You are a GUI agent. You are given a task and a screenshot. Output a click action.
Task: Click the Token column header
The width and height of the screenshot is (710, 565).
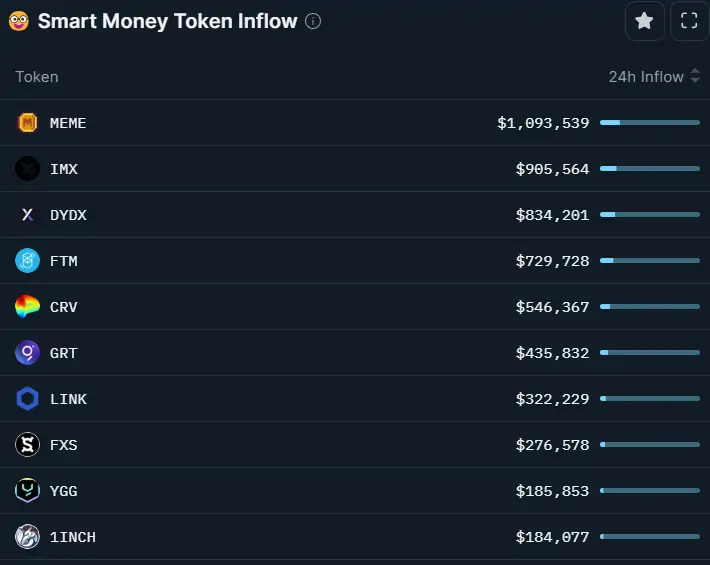click(37, 77)
